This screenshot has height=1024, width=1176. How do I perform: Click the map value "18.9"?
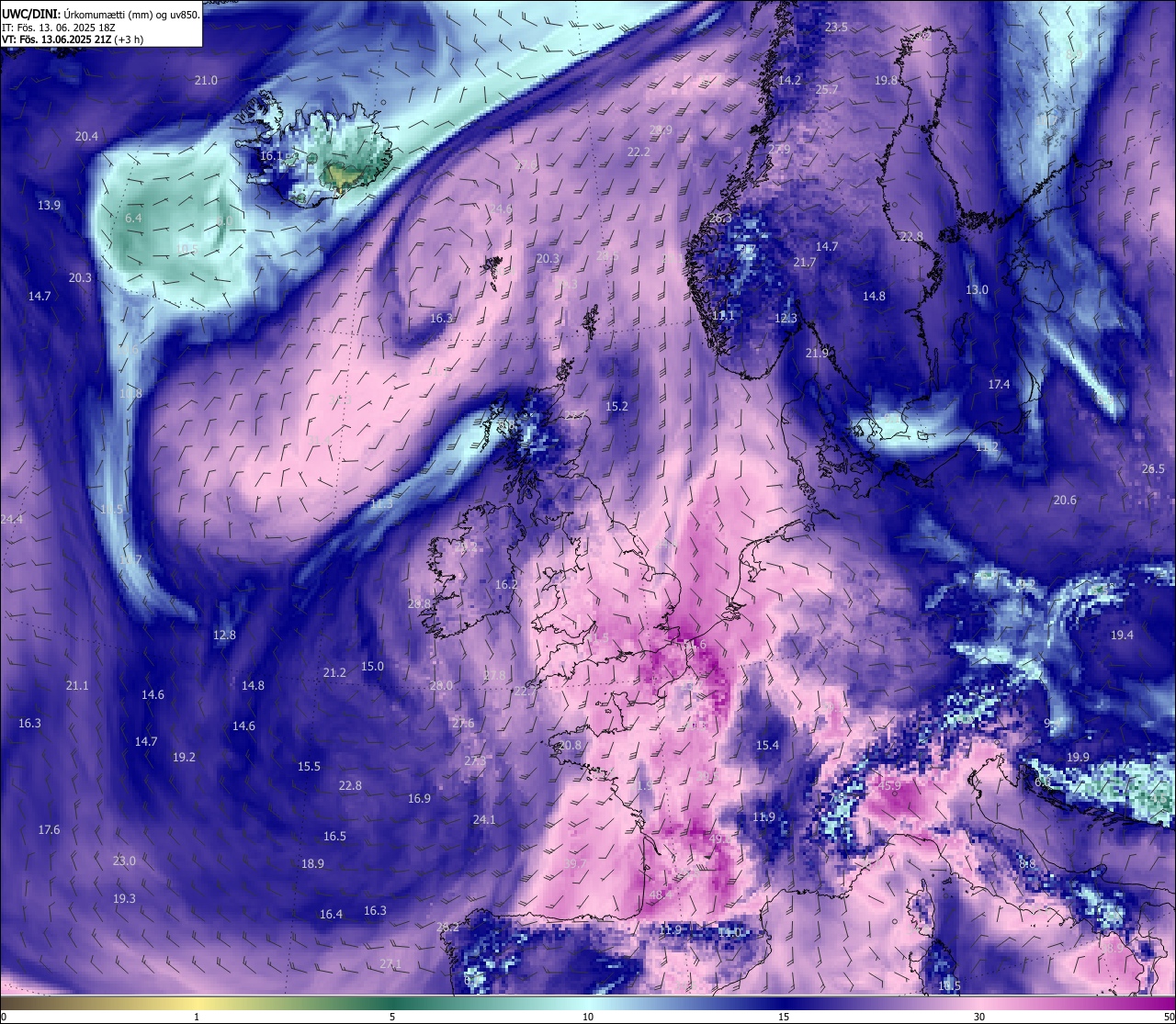[312, 864]
